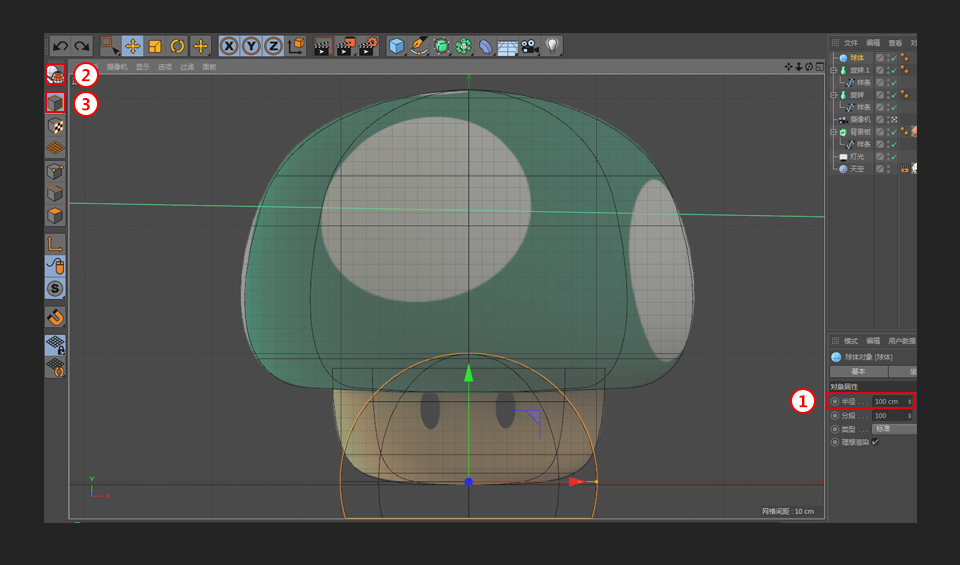Viewport: 960px width, 565px height.
Task: Select the Move tool
Action: 132,46
